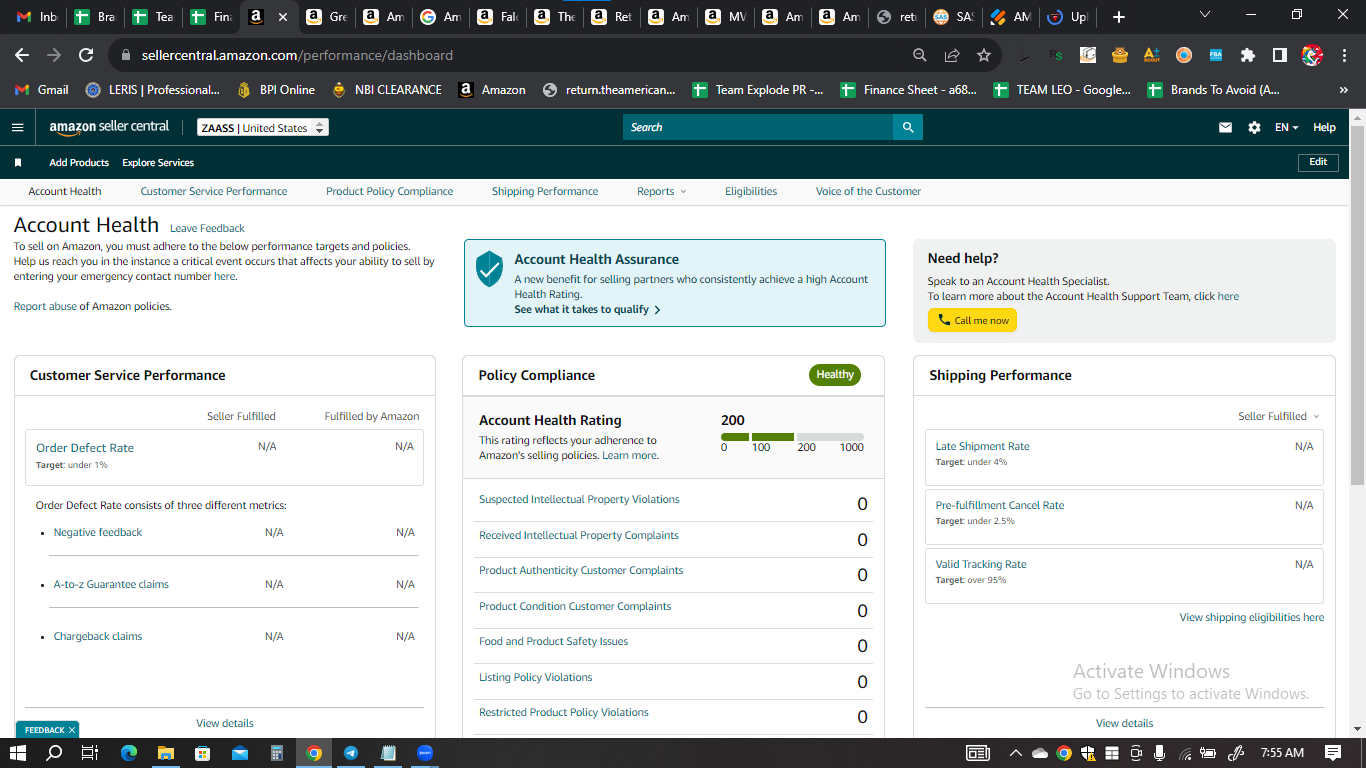Viewport: 1366px width, 768px height.
Task: Click the Seller Central search magnifier button
Action: click(x=908, y=127)
